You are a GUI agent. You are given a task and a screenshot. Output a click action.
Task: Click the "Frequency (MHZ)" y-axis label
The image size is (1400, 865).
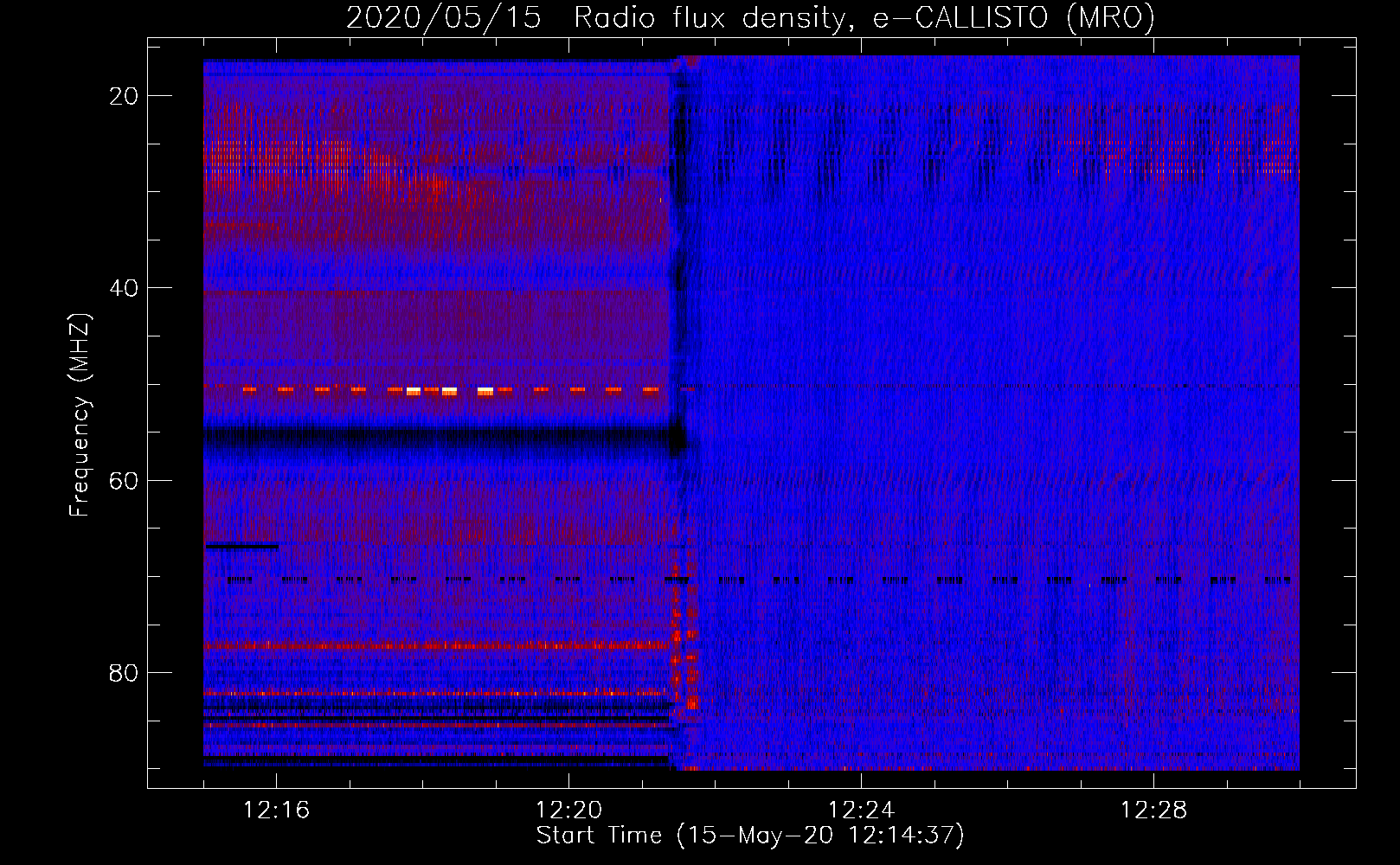point(80,415)
